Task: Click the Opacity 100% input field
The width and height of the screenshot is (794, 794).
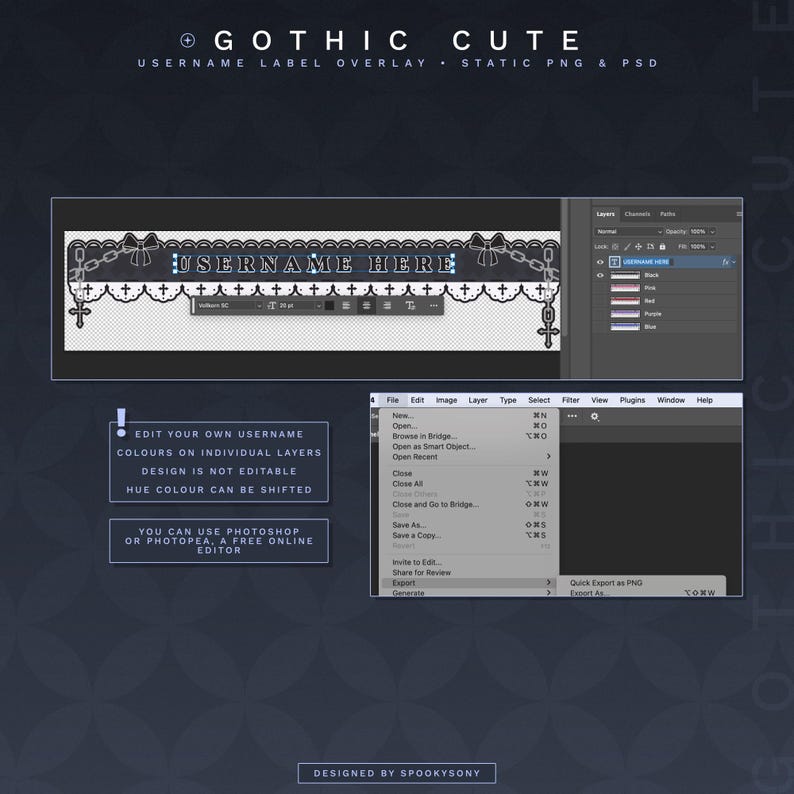Action: pyautogui.click(x=698, y=231)
